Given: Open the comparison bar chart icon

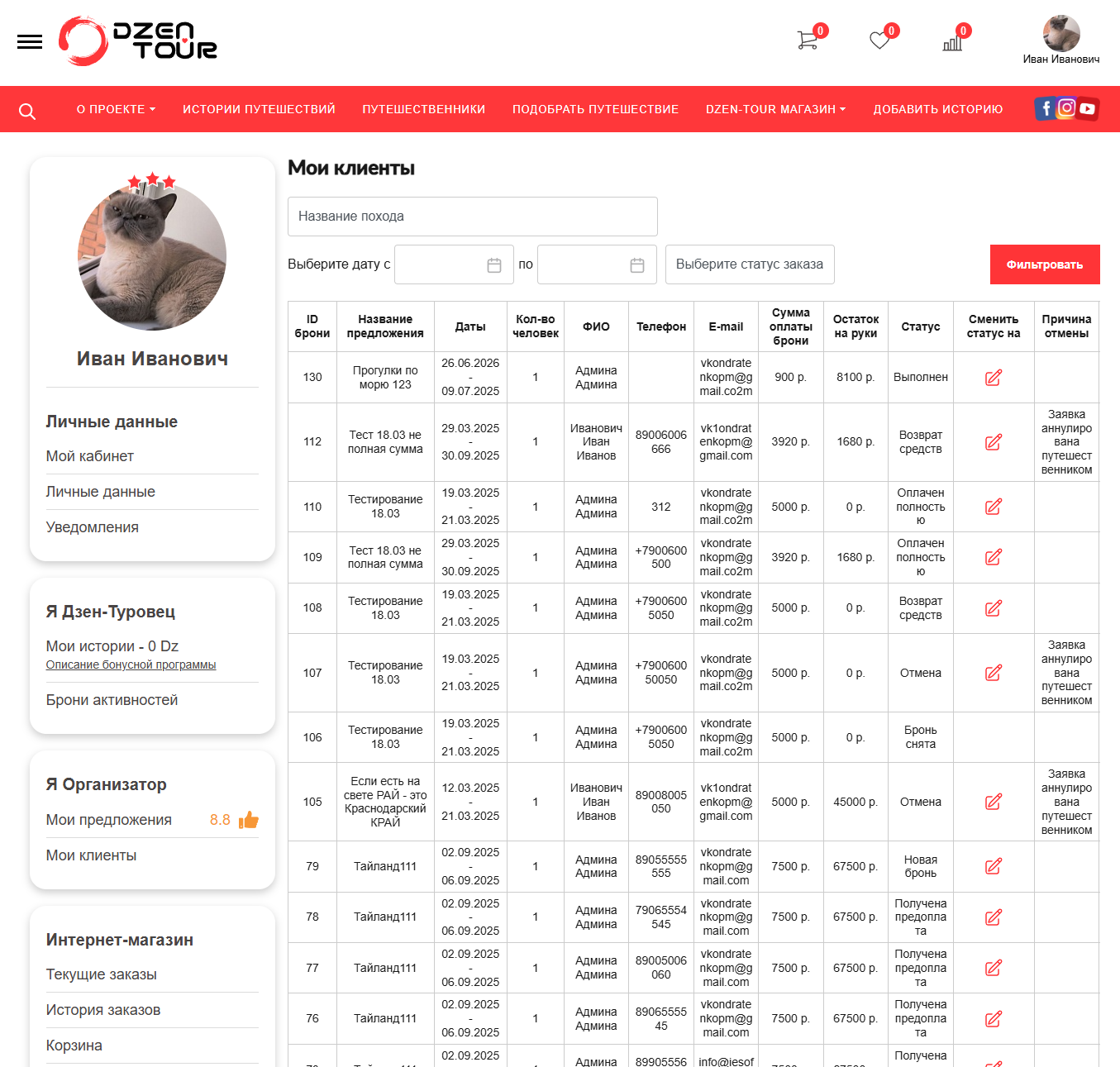Looking at the screenshot, I should tap(952, 40).
